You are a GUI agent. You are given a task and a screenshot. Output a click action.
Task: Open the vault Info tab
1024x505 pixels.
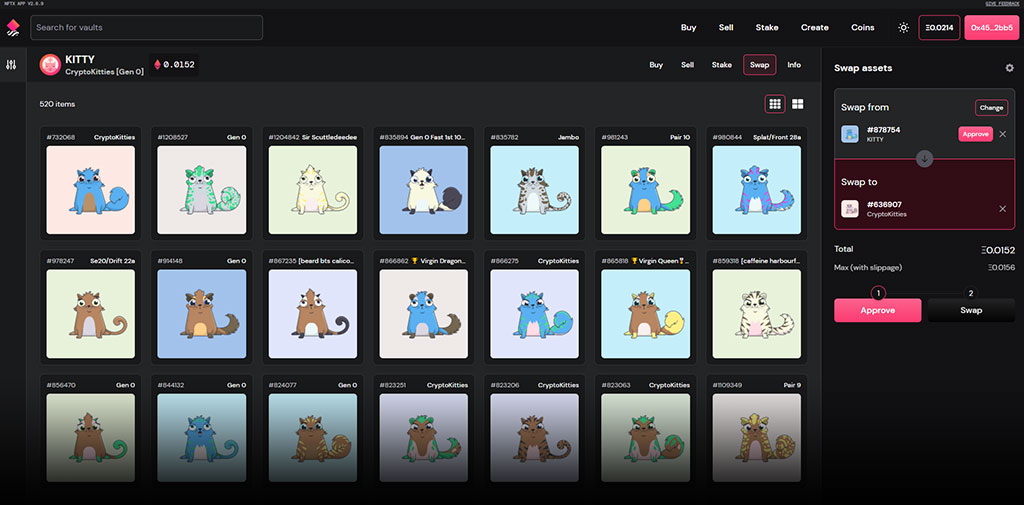pyautogui.click(x=794, y=65)
